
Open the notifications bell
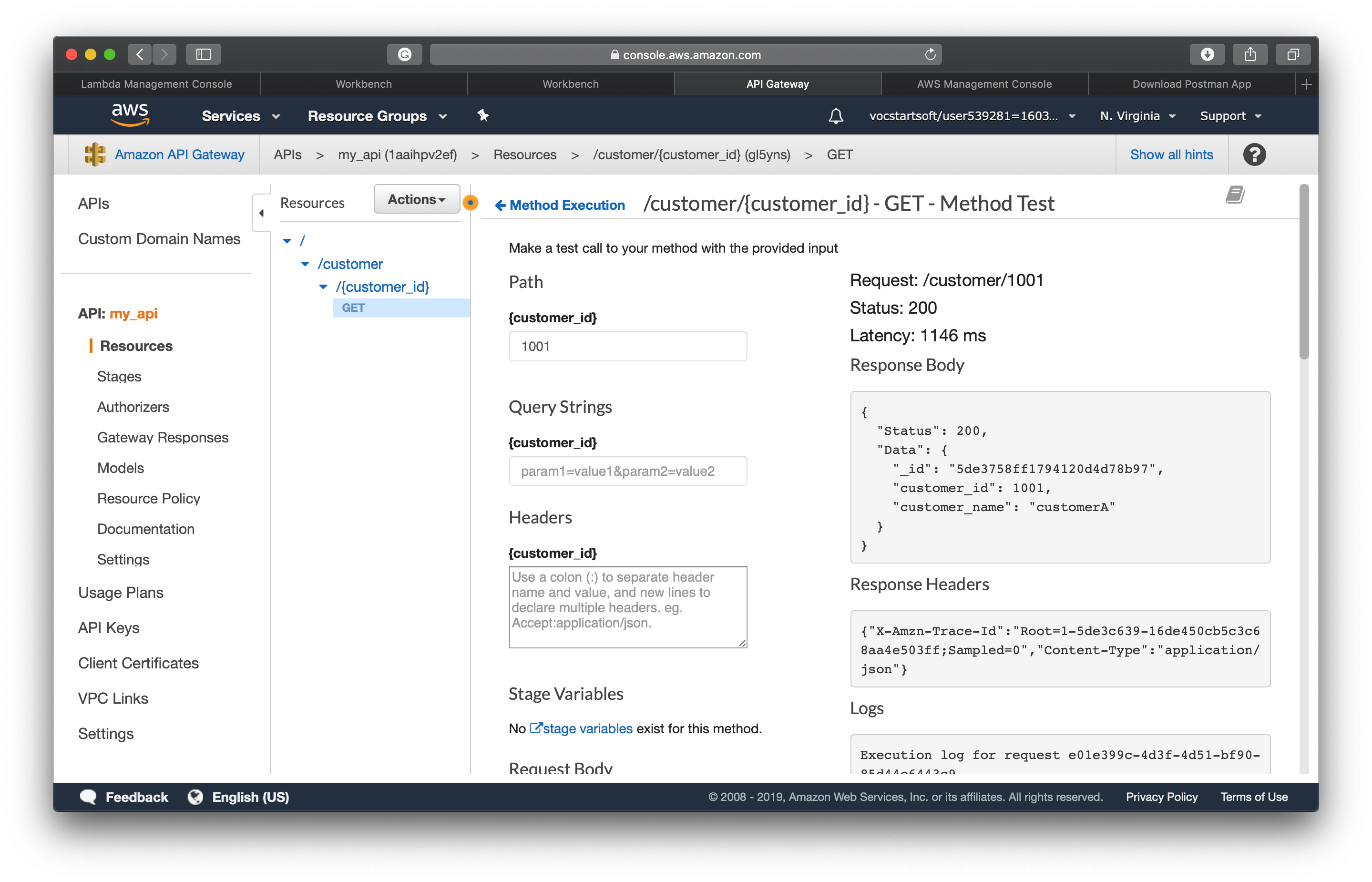click(836, 116)
